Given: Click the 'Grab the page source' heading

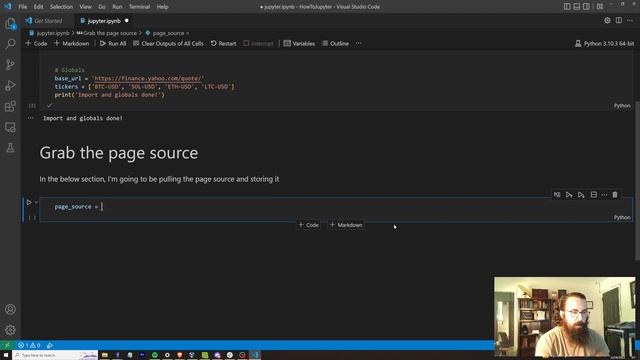Looking at the screenshot, I should (119, 153).
